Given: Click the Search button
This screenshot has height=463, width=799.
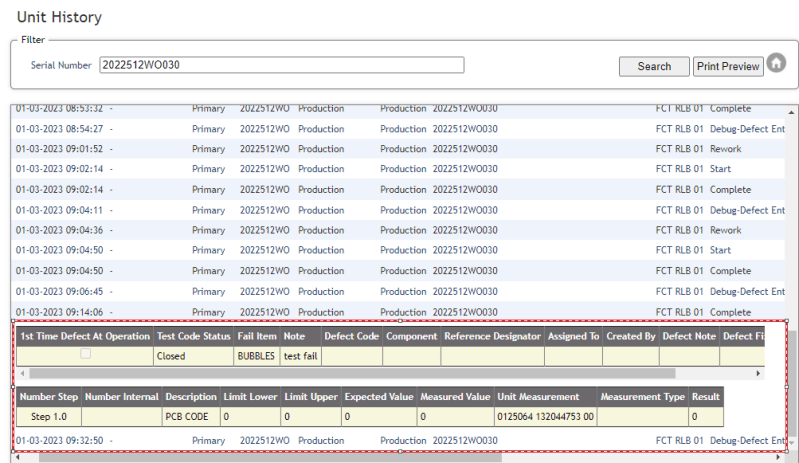Looking at the screenshot, I should (654, 66).
